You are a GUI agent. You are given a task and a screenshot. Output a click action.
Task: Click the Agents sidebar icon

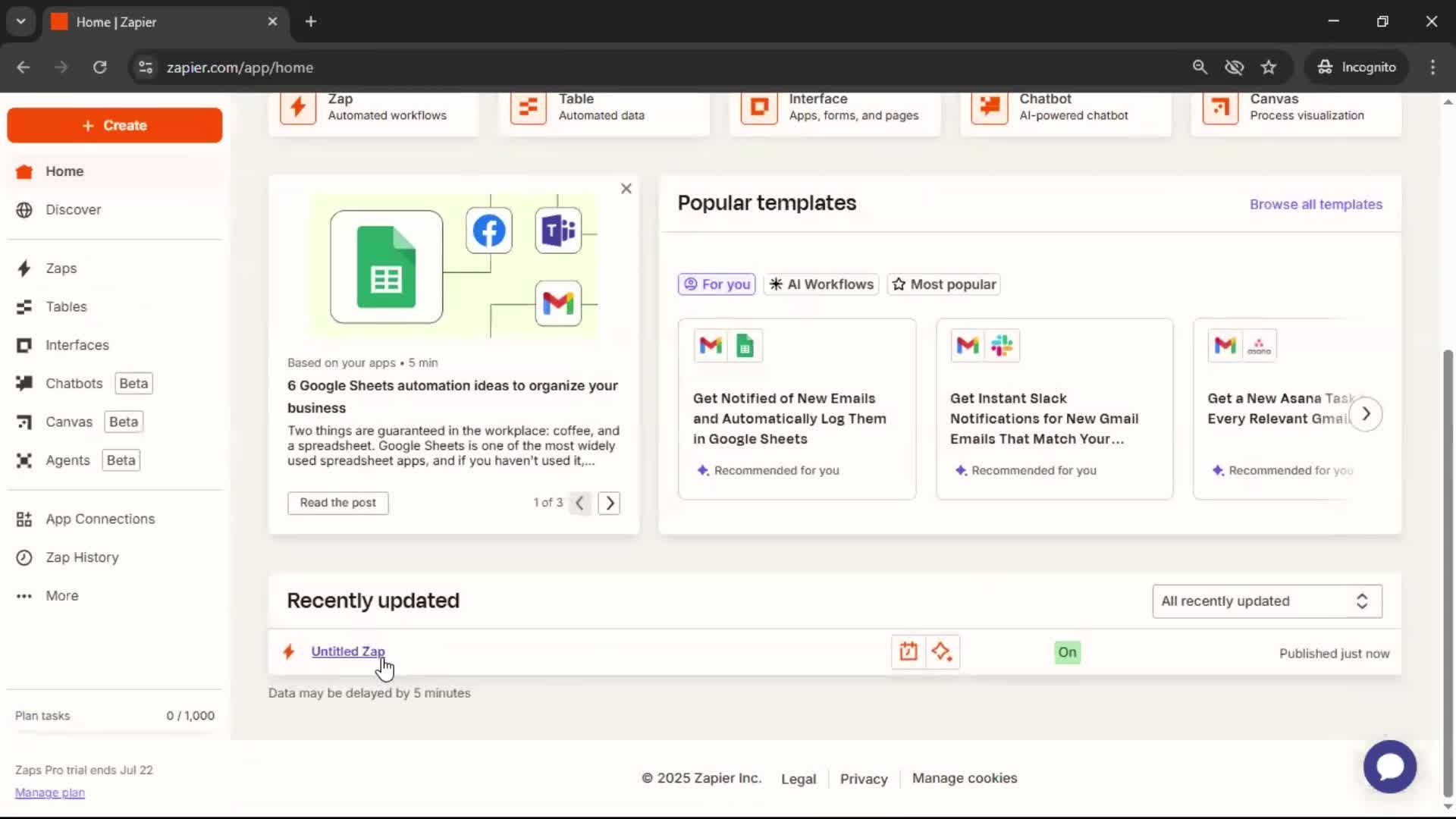click(x=24, y=460)
